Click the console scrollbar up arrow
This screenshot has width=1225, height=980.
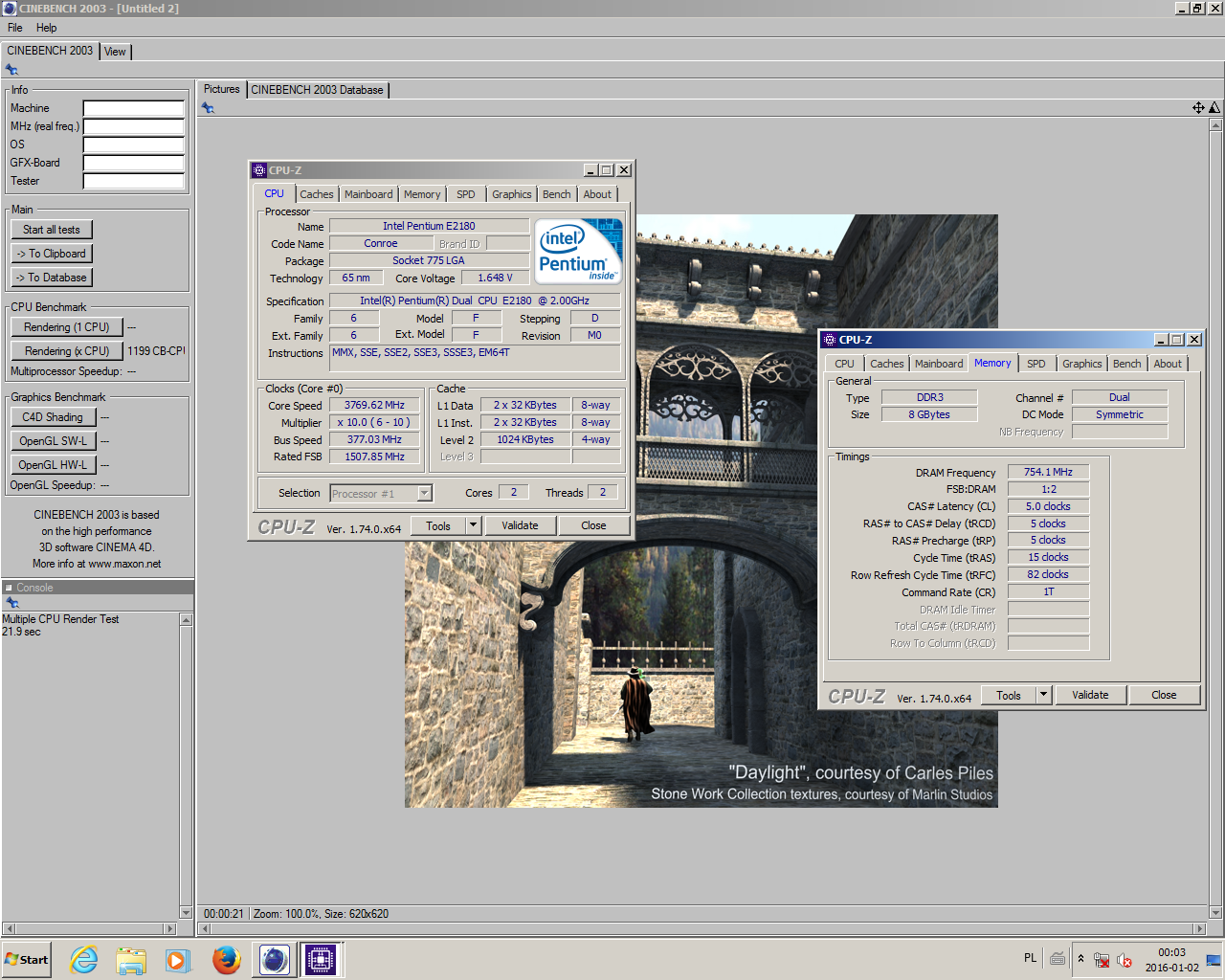tap(187, 620)
